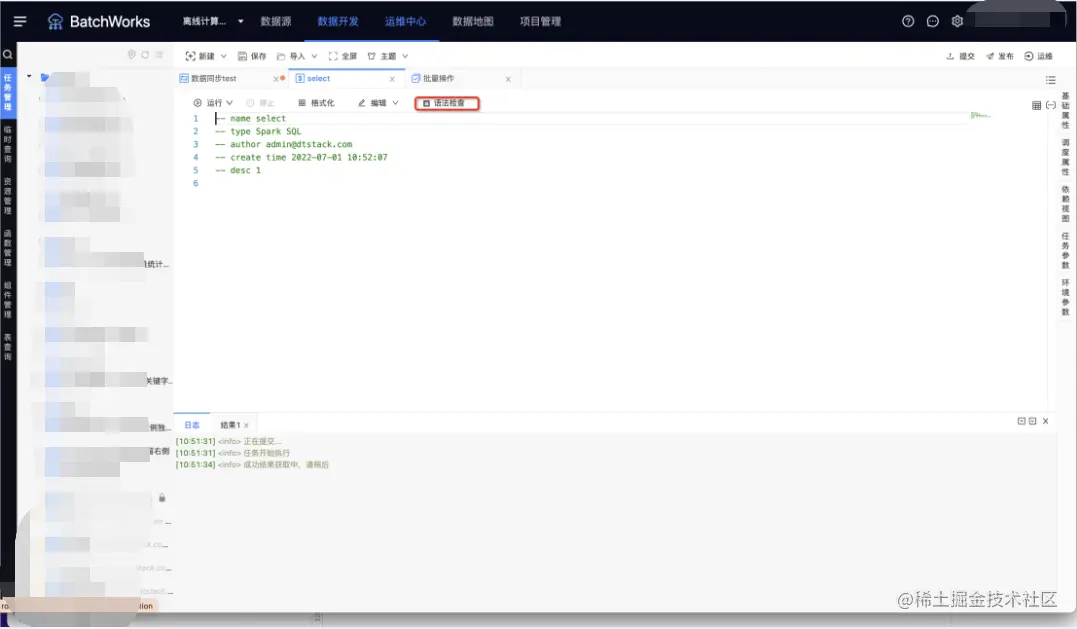Open the hamburger menu in top bar
Image resolution: width=1077 pixels, height=629 pixels.
[x=20, y=21]
